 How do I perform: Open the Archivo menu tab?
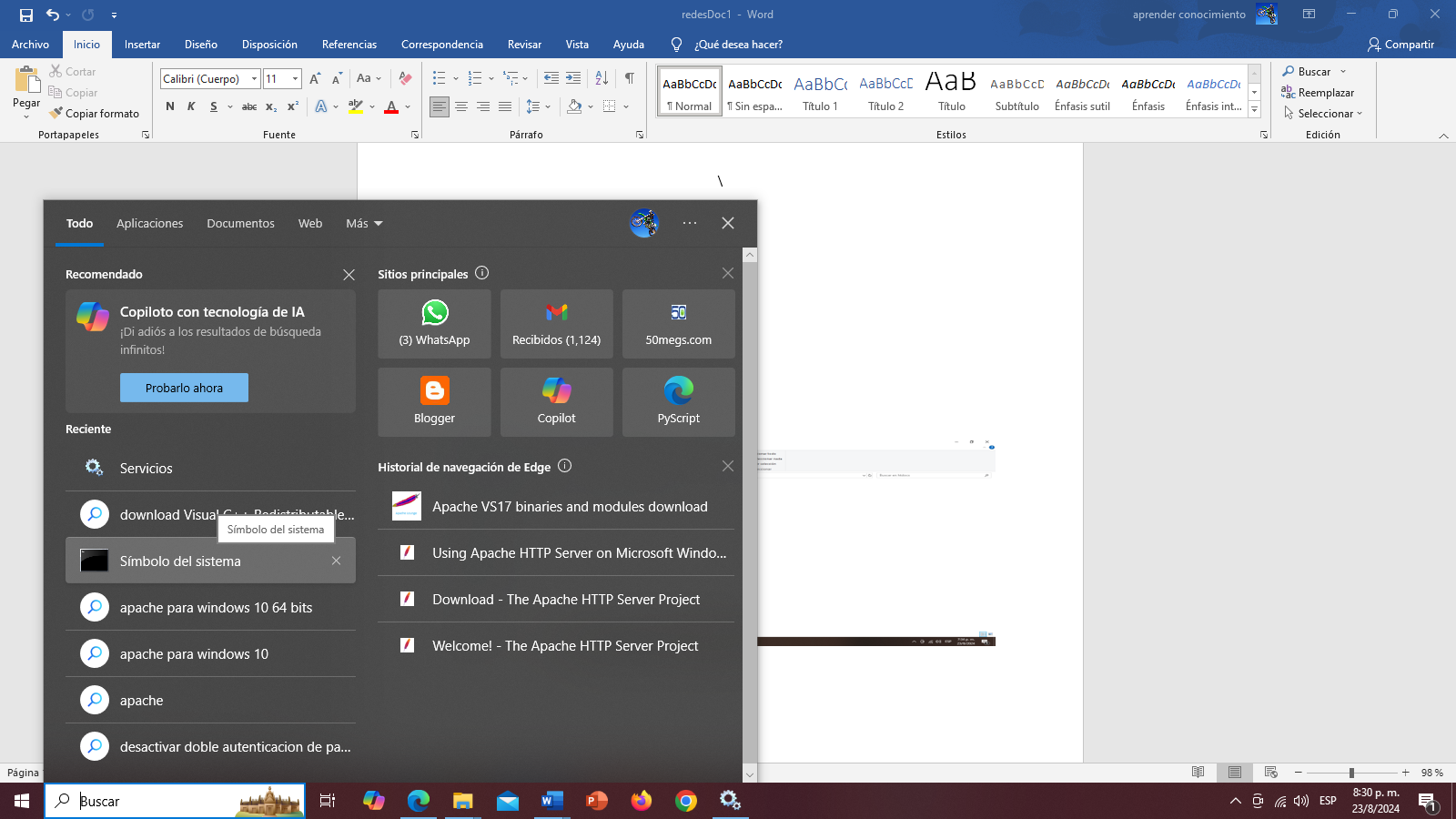tap(30, 45)
